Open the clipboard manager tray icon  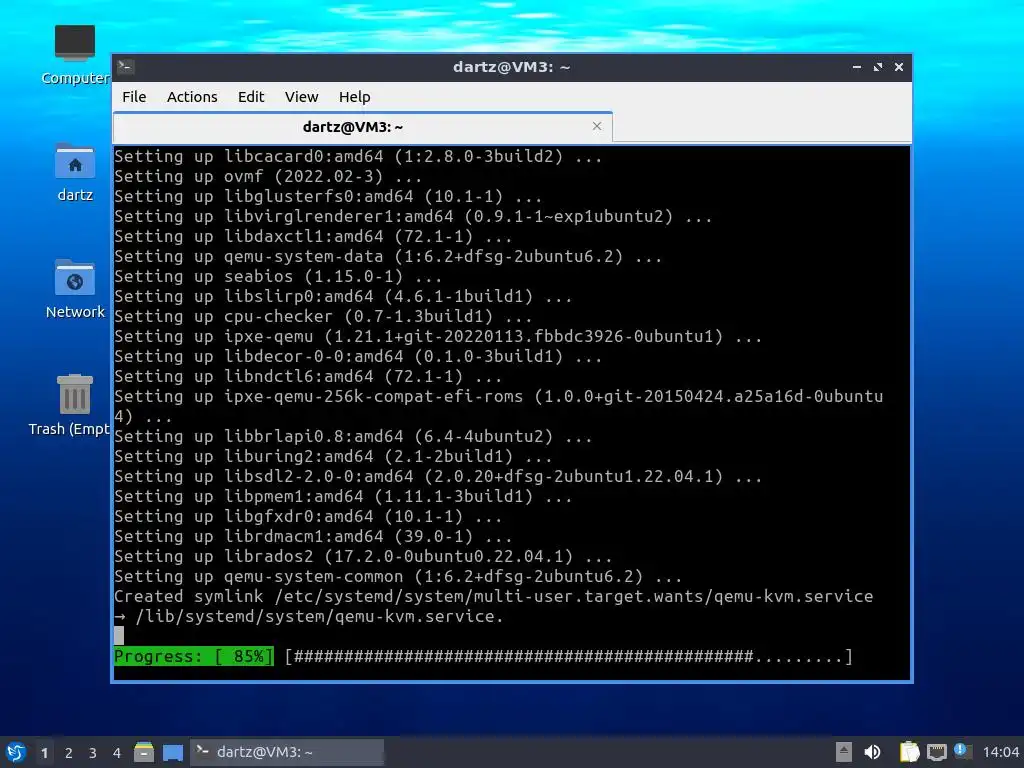909,752
